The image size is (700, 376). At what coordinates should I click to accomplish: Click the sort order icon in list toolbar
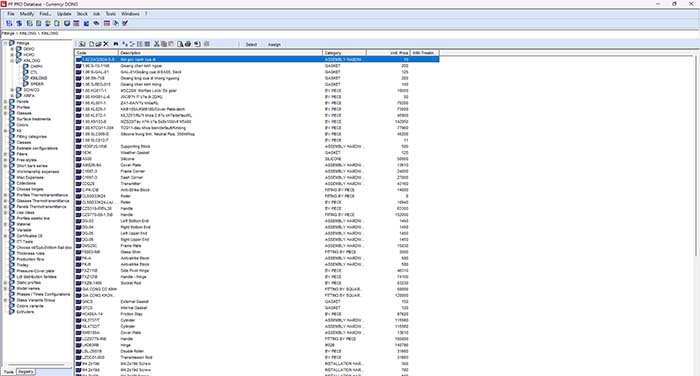coord(125,44)
